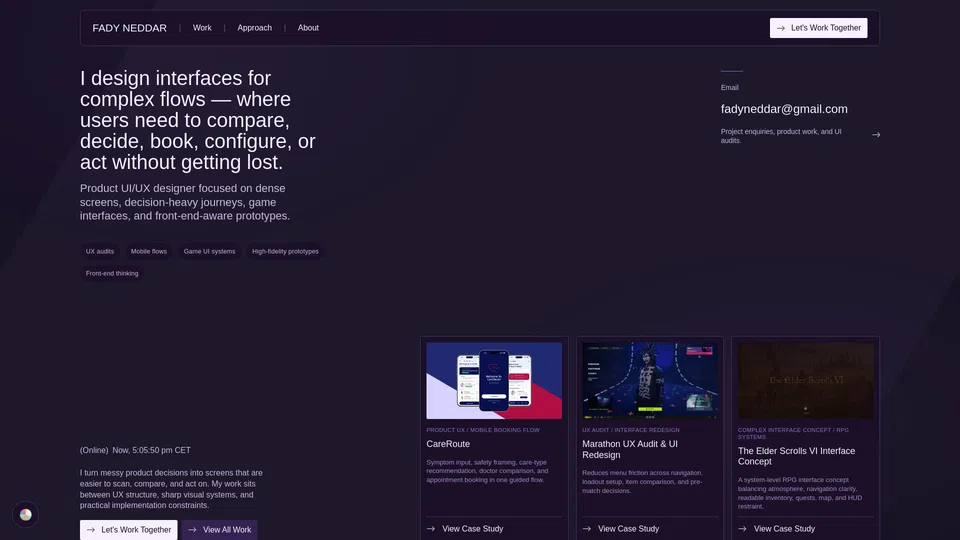
Task: Click bottom-left Let's Work Together button
Action: [x=129, y=530]
